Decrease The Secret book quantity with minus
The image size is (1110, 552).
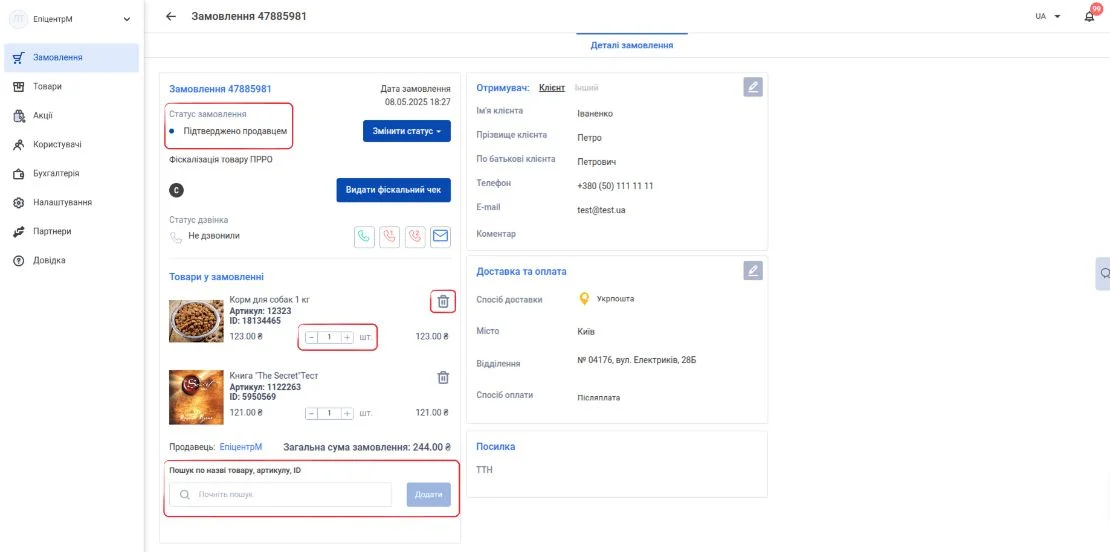(x=311, y=413)
